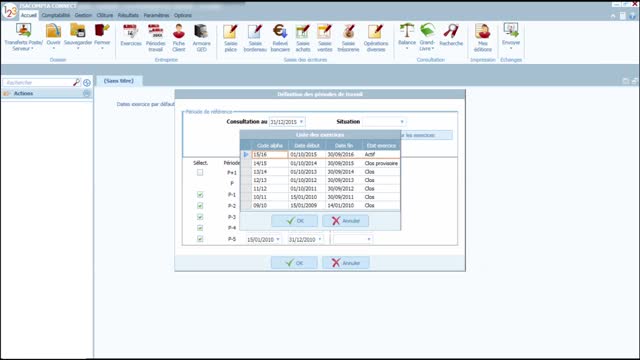
Task: Open the Exercices calendar icon
Action: point(131,31)
